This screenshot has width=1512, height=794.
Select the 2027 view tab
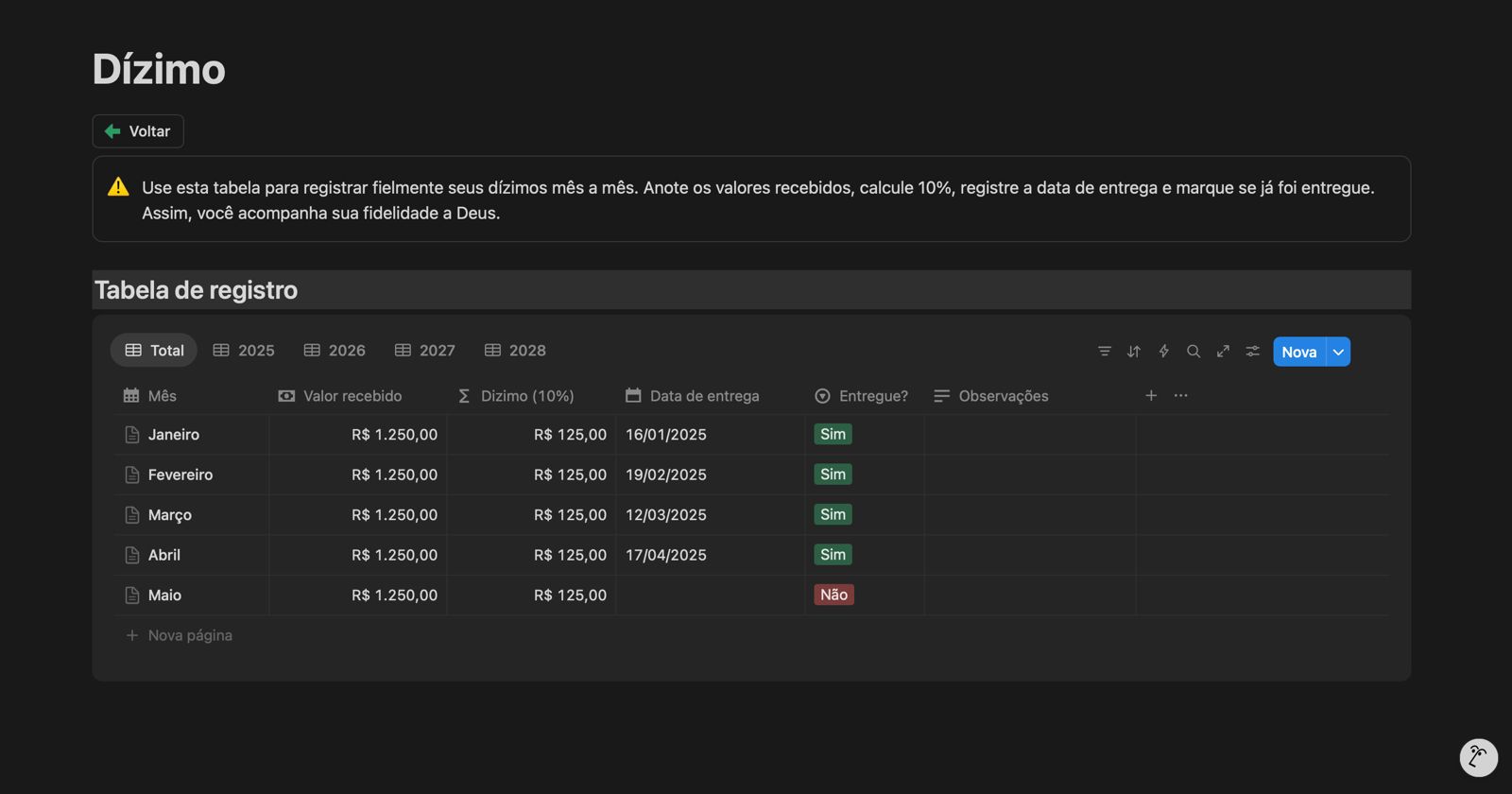click(x=424, y=351)
